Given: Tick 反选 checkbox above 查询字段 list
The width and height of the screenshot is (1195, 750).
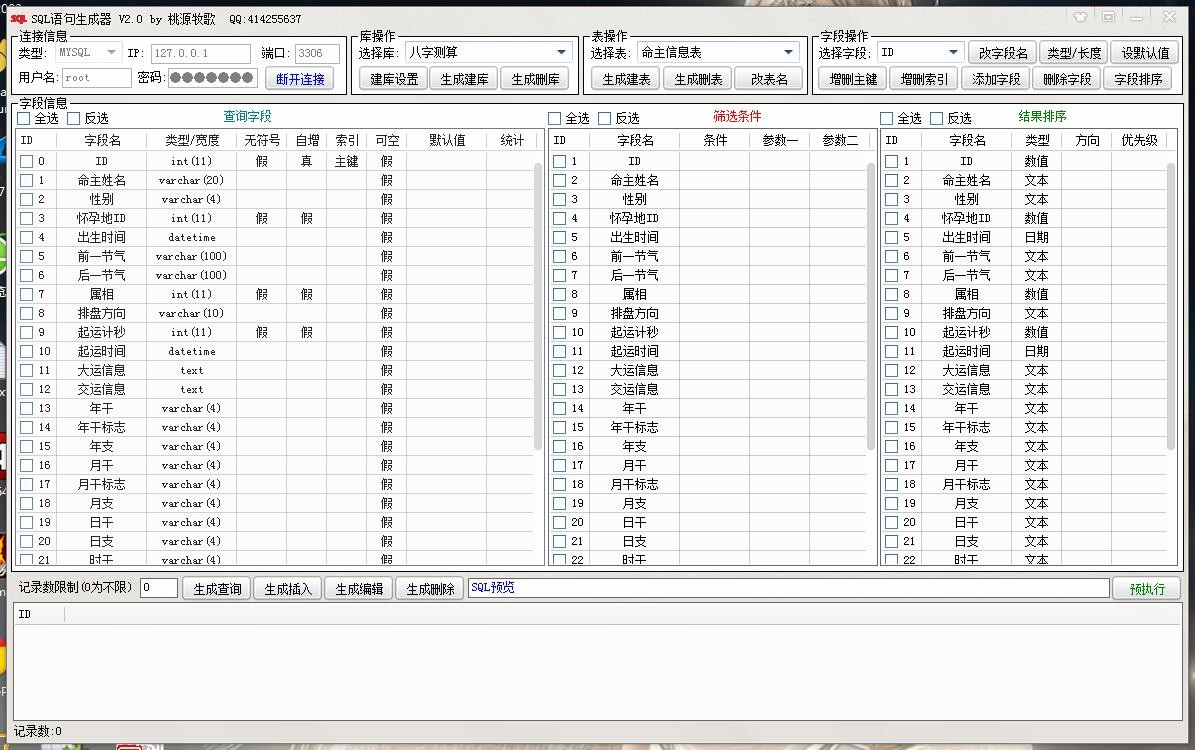Looking at the screenshot, I should click(74, 118).
